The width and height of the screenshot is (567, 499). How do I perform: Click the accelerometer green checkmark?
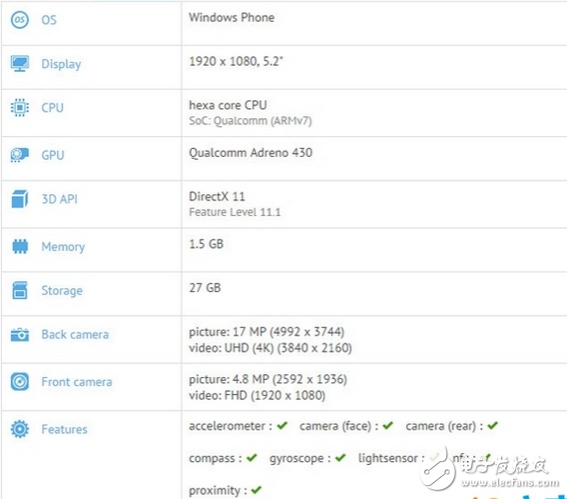282,426
